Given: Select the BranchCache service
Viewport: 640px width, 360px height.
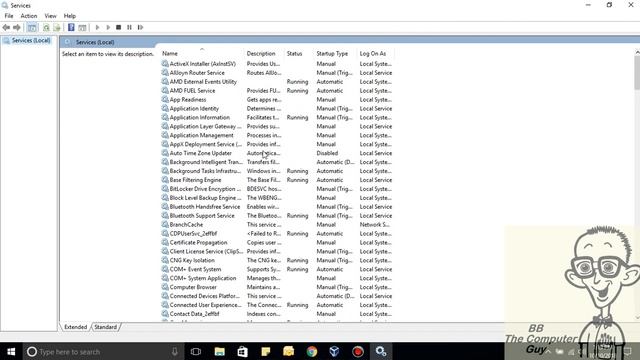Looking at the screenshot, I should click(186, 225).
